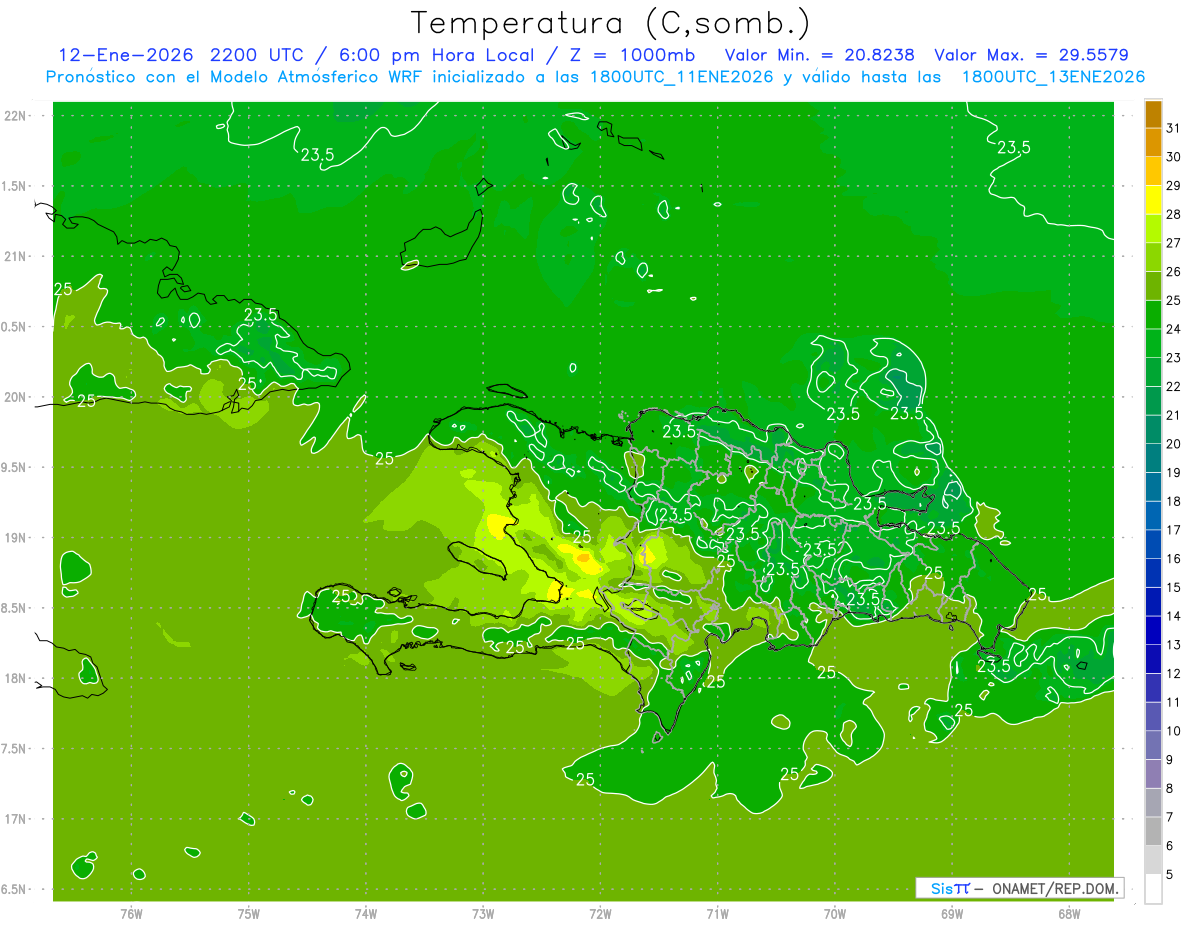The height and width of the screenshot is (927, 1200).
Task: Click the '72W' longitude axis label
Action: (x=600, y=914)
